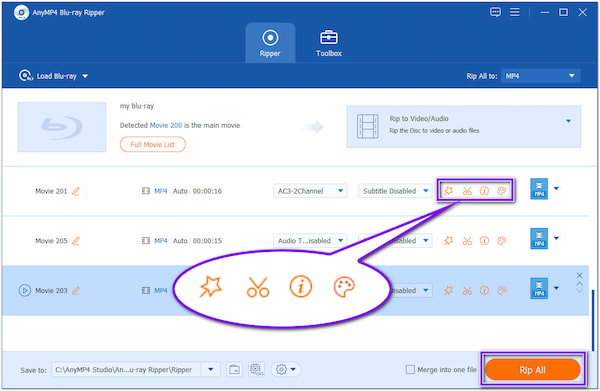Open the hamburger menu in title bar
This screenshot has width=600, height=391.
(x=515, y=12)
